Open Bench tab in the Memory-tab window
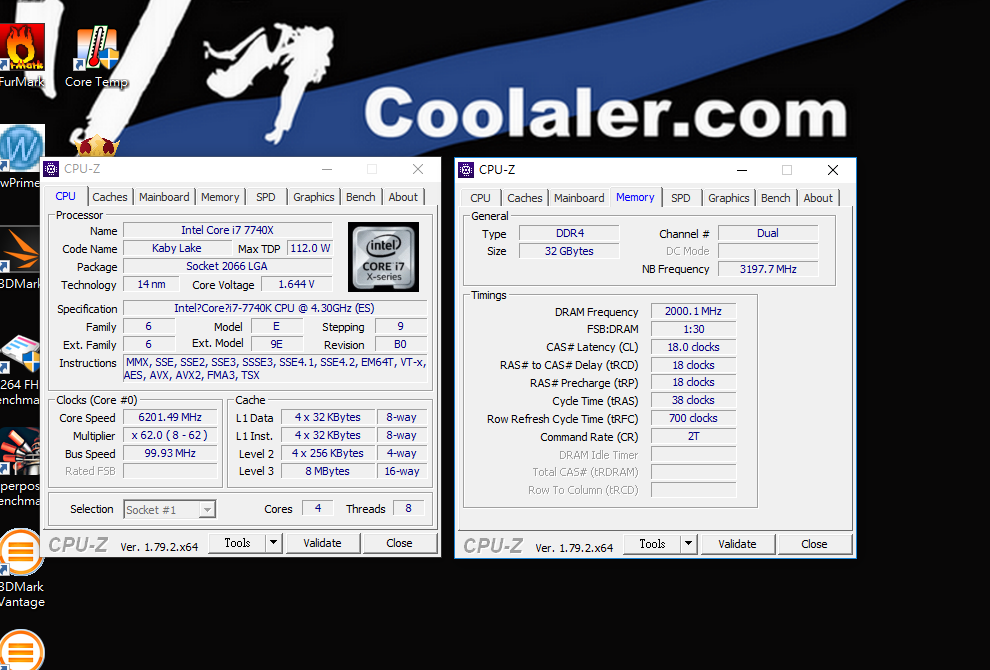 point(775,198)
